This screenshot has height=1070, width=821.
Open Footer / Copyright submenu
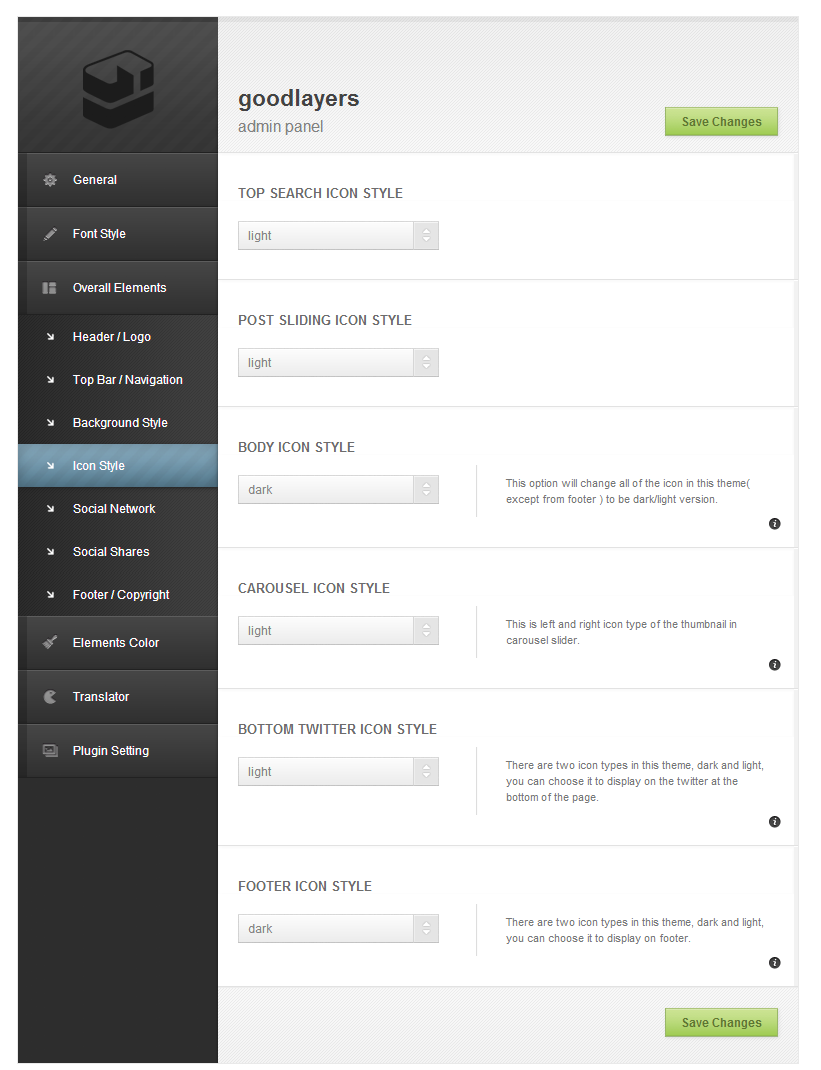click(x=121, y=595)
